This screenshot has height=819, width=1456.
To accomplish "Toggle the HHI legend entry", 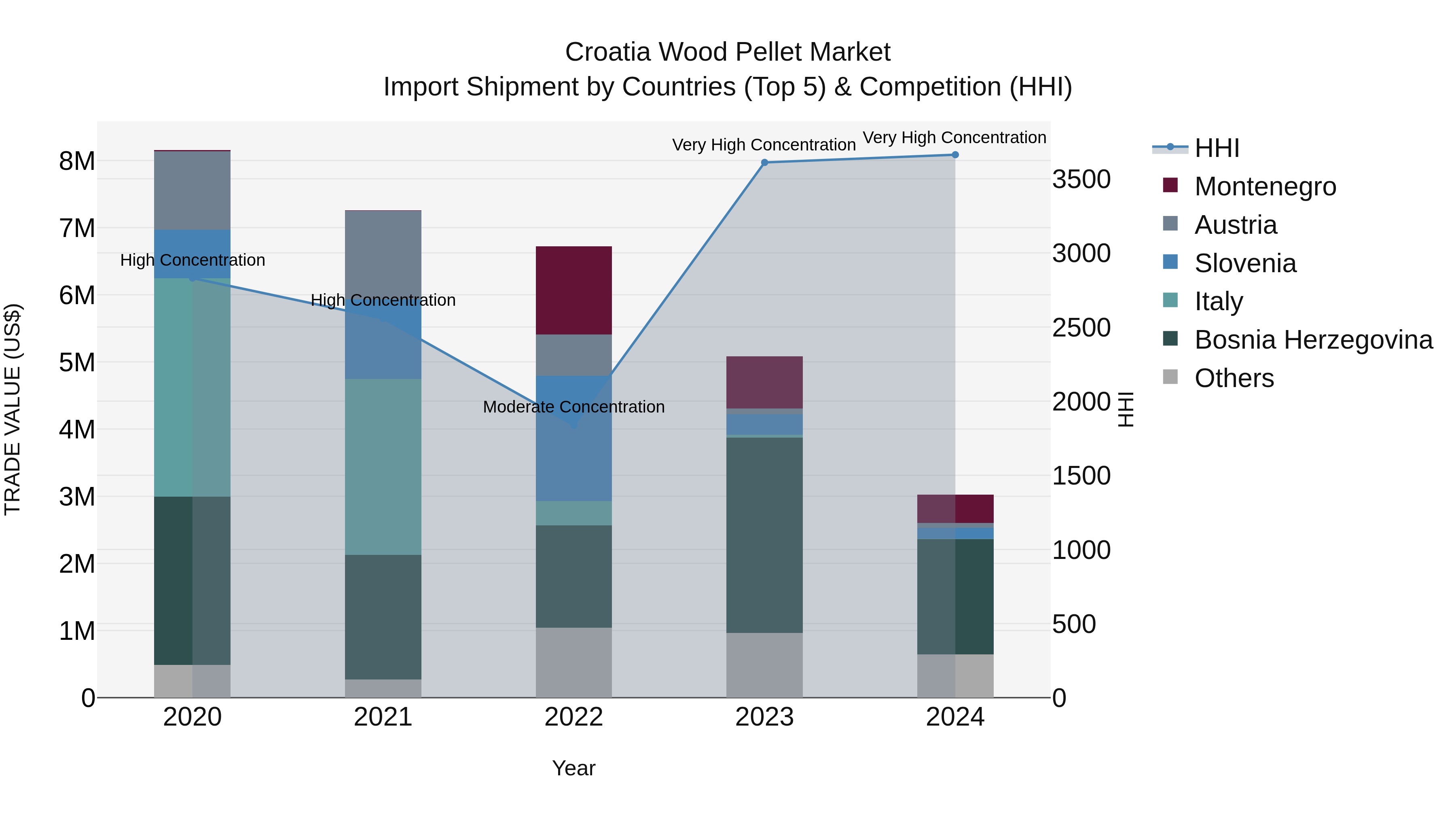I will (1196, 148).
